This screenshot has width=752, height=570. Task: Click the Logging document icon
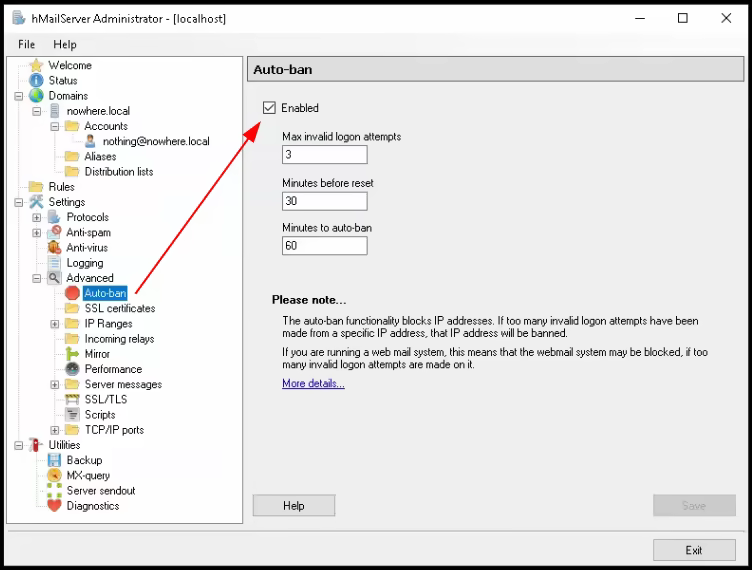pyautogui.click(x=54, y=263)
